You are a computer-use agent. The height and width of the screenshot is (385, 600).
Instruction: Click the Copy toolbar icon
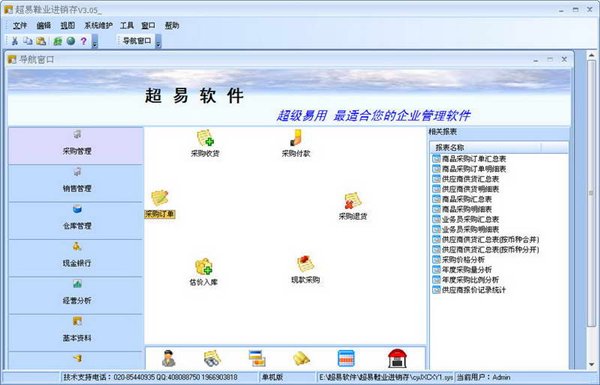(x=28, y=41)
